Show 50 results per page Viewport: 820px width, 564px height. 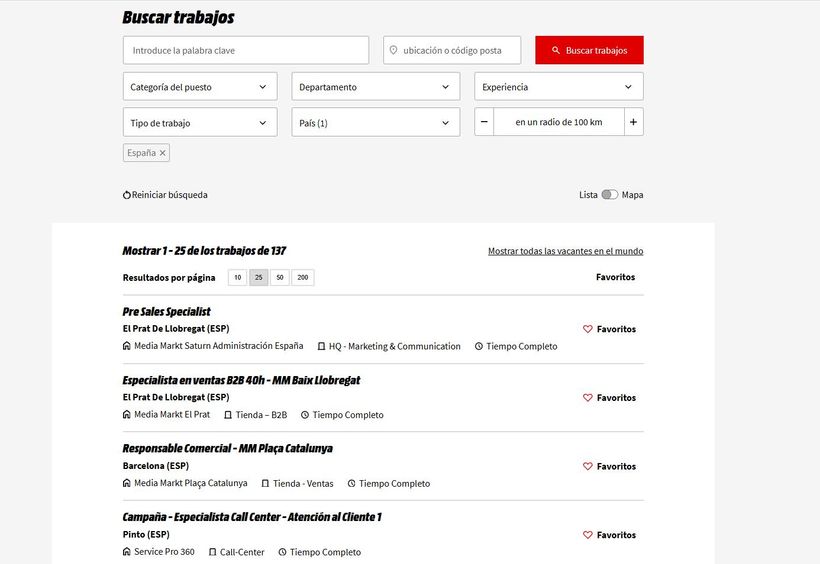280,277
